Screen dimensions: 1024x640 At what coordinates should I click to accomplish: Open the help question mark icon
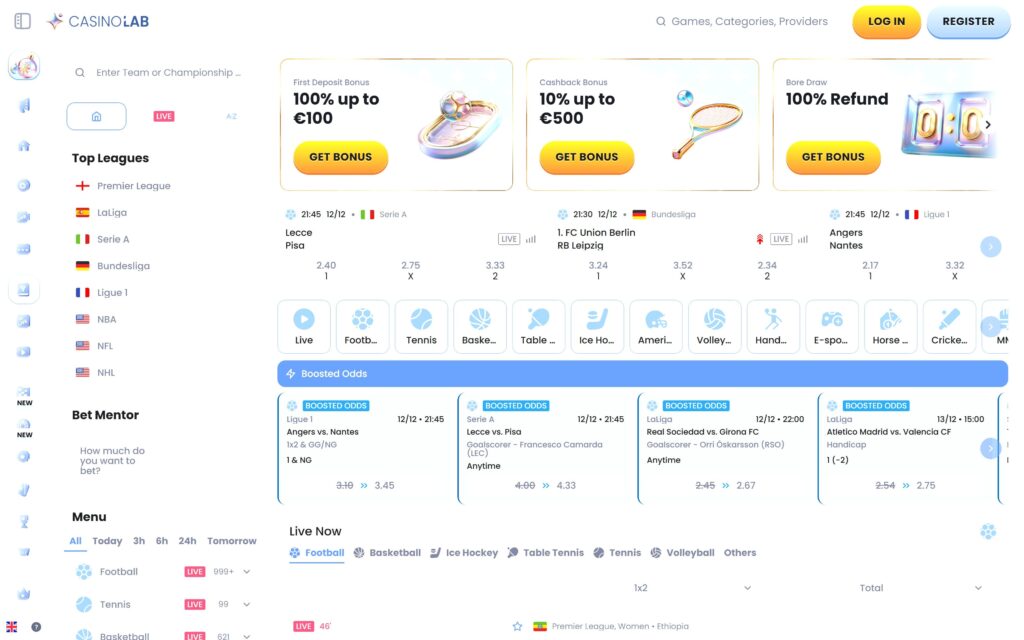point(36,627)
